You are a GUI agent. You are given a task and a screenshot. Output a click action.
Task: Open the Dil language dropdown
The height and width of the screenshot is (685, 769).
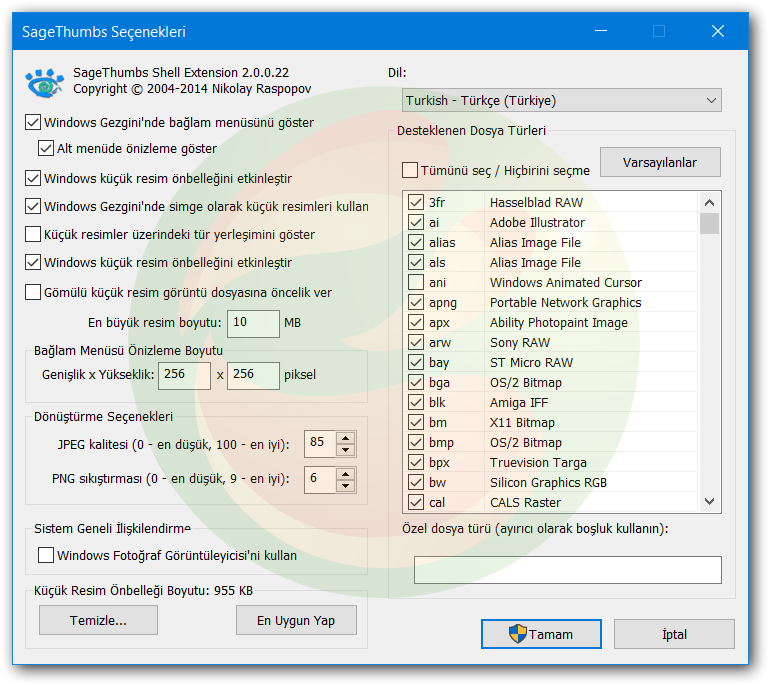coord(562,100)
